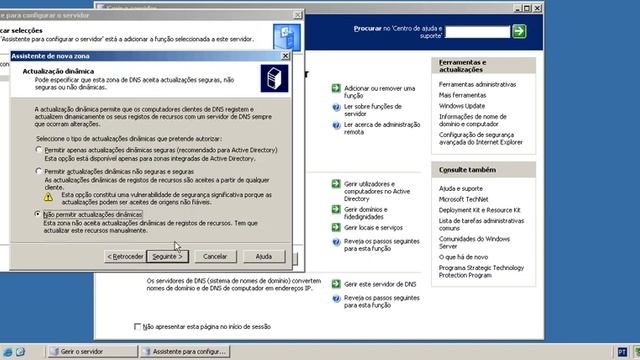
Task: Click green arrow beside Adicionar ou remover uma função
Action: point(336,88)
